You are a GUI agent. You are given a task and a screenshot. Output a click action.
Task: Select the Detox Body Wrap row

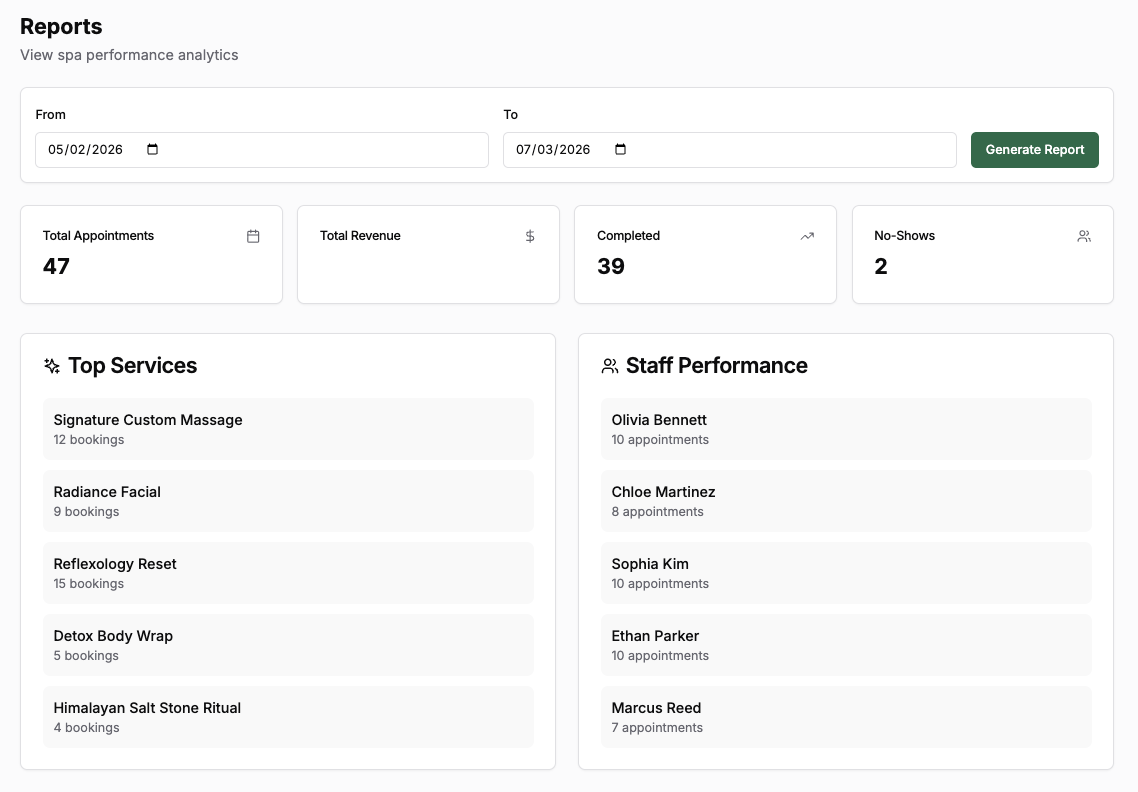tap(288, 645)
